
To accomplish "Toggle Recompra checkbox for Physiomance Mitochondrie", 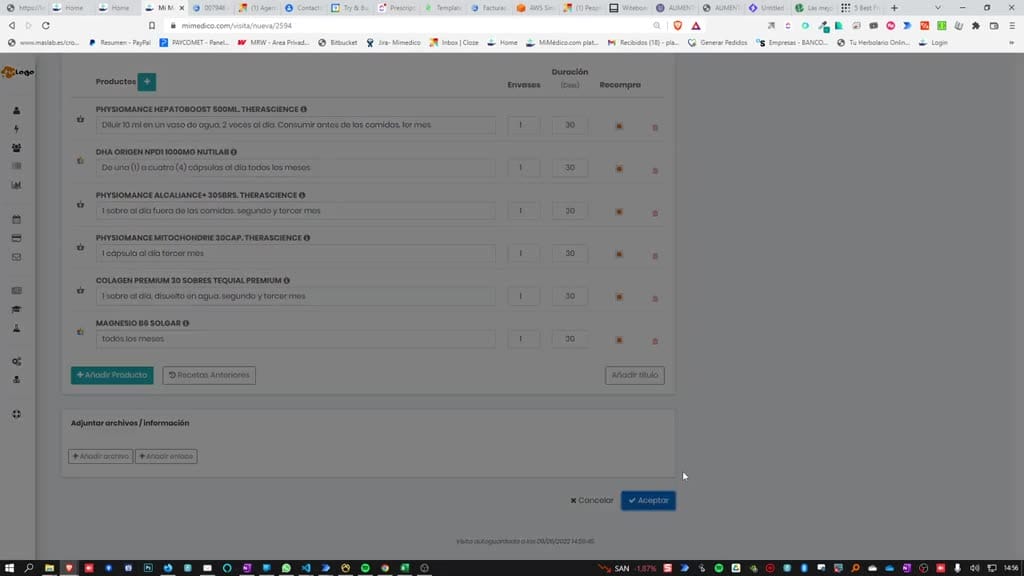I will pos(619,254).
